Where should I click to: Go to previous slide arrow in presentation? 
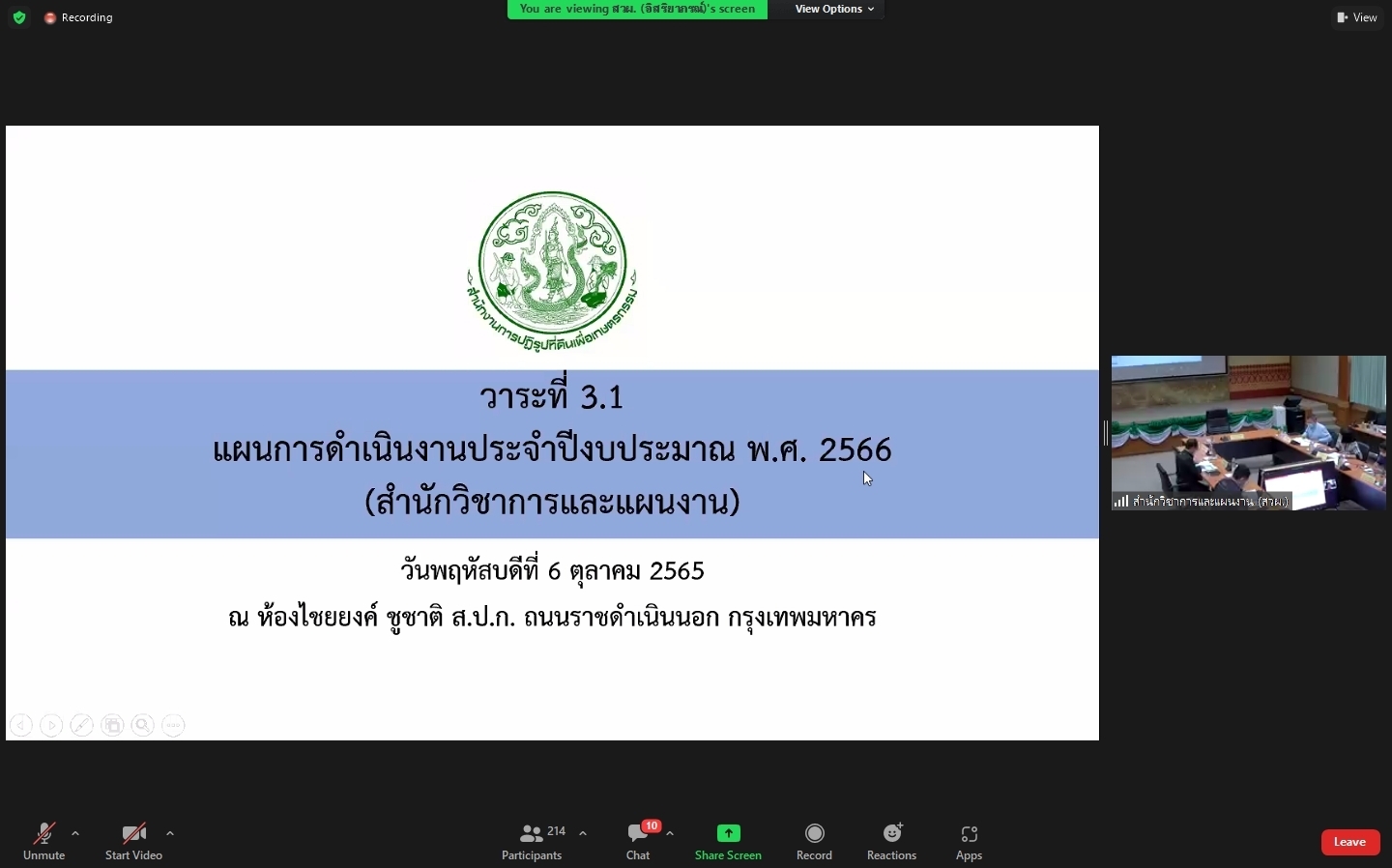click(21, 725)
